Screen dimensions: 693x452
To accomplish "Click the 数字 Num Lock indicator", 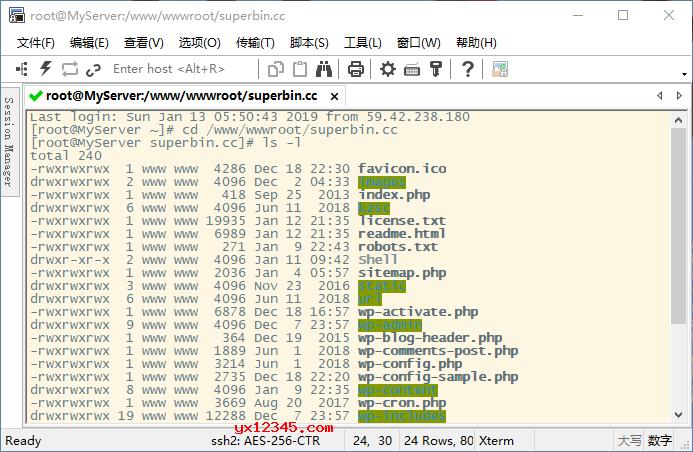I will coord(660,441).
